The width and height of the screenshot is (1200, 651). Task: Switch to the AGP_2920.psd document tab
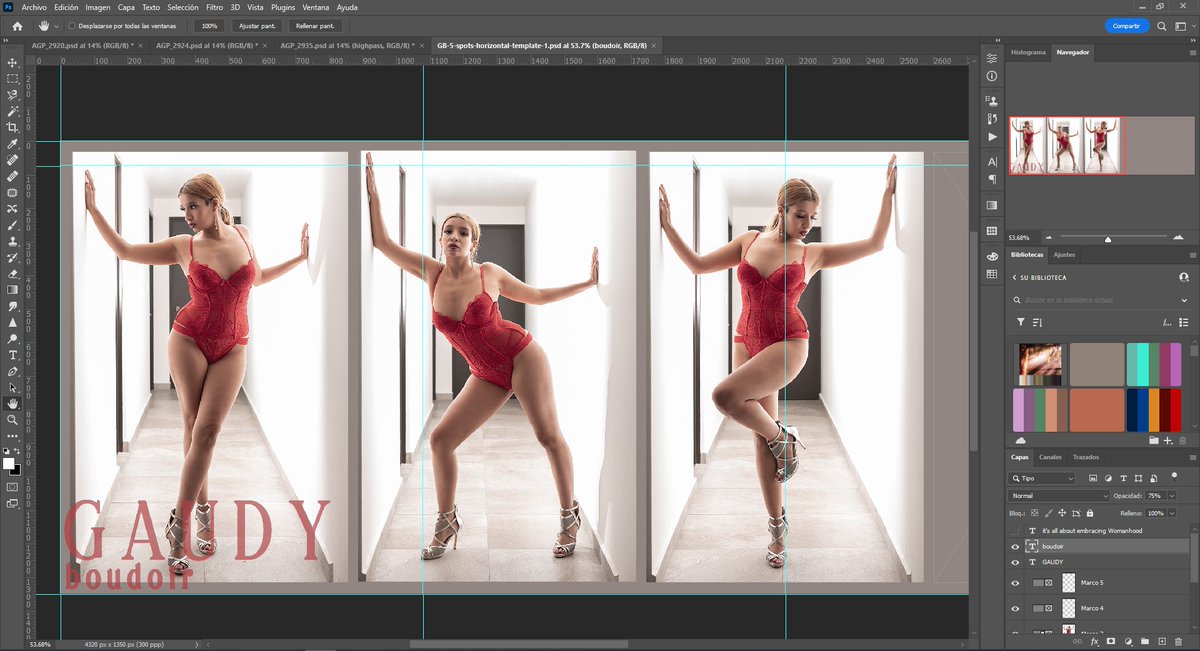click(x=83, y=46)
